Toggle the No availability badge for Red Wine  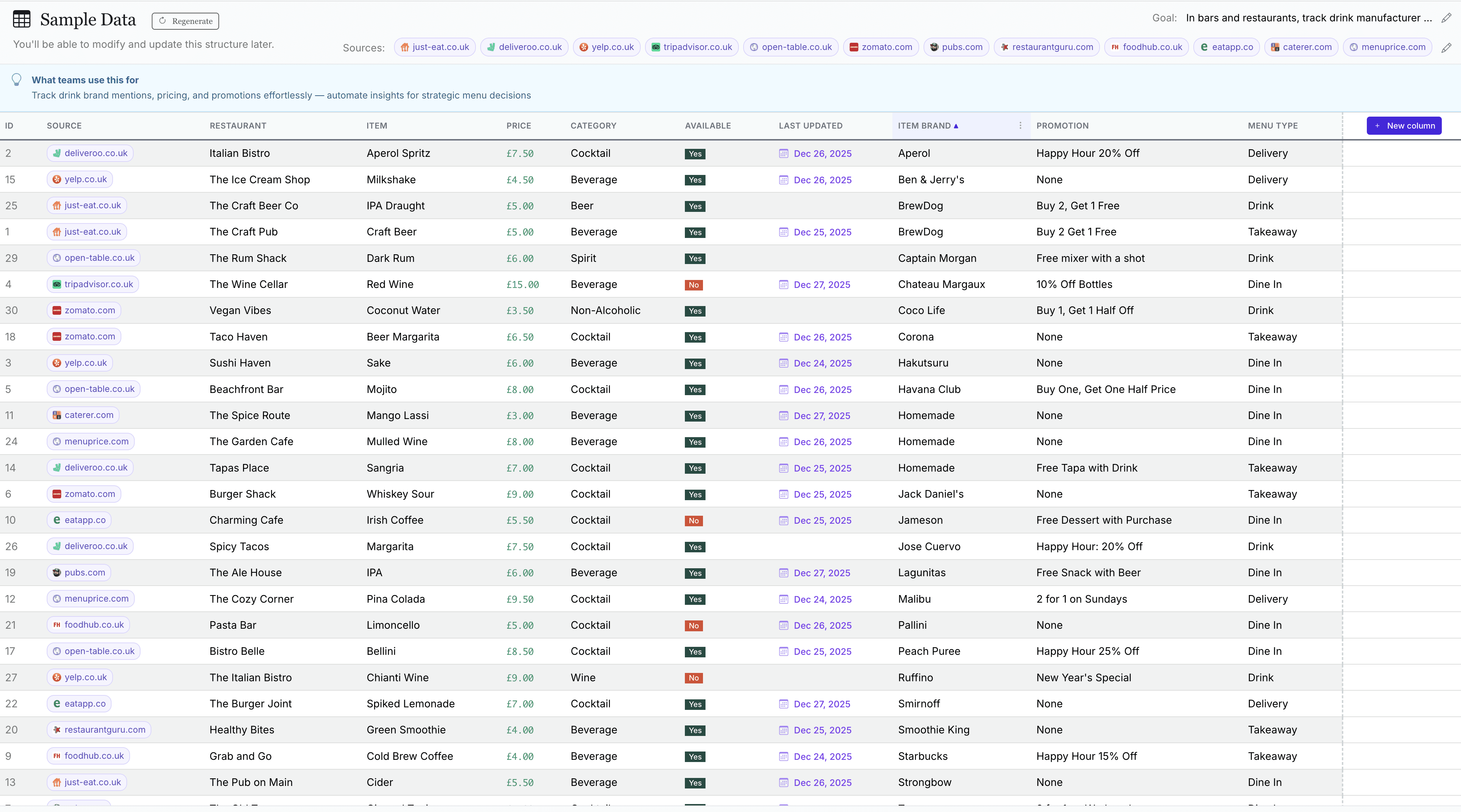tap(694, 285)
